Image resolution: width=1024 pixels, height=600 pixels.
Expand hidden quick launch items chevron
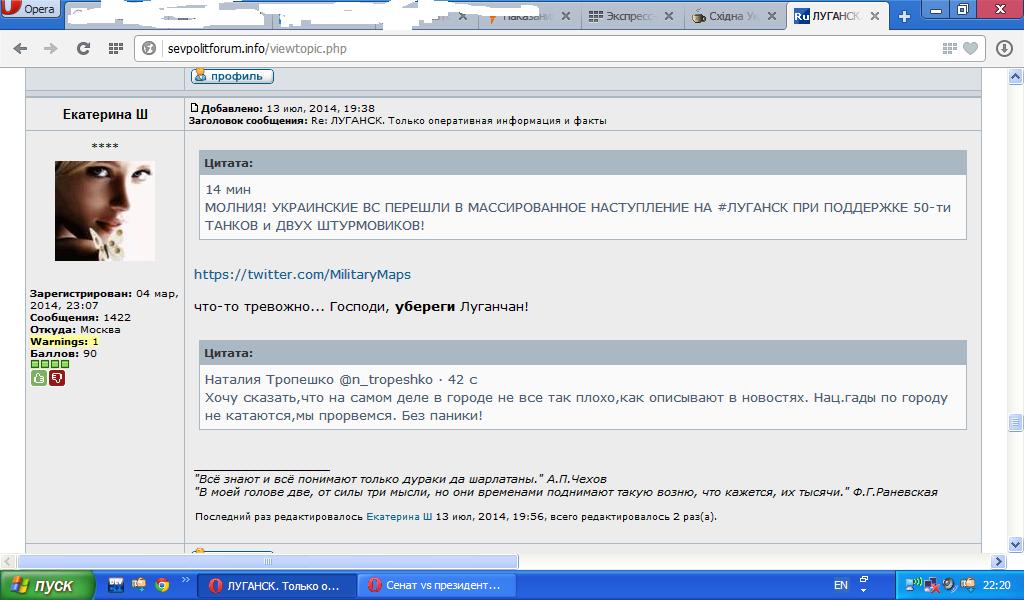point(186,581)
